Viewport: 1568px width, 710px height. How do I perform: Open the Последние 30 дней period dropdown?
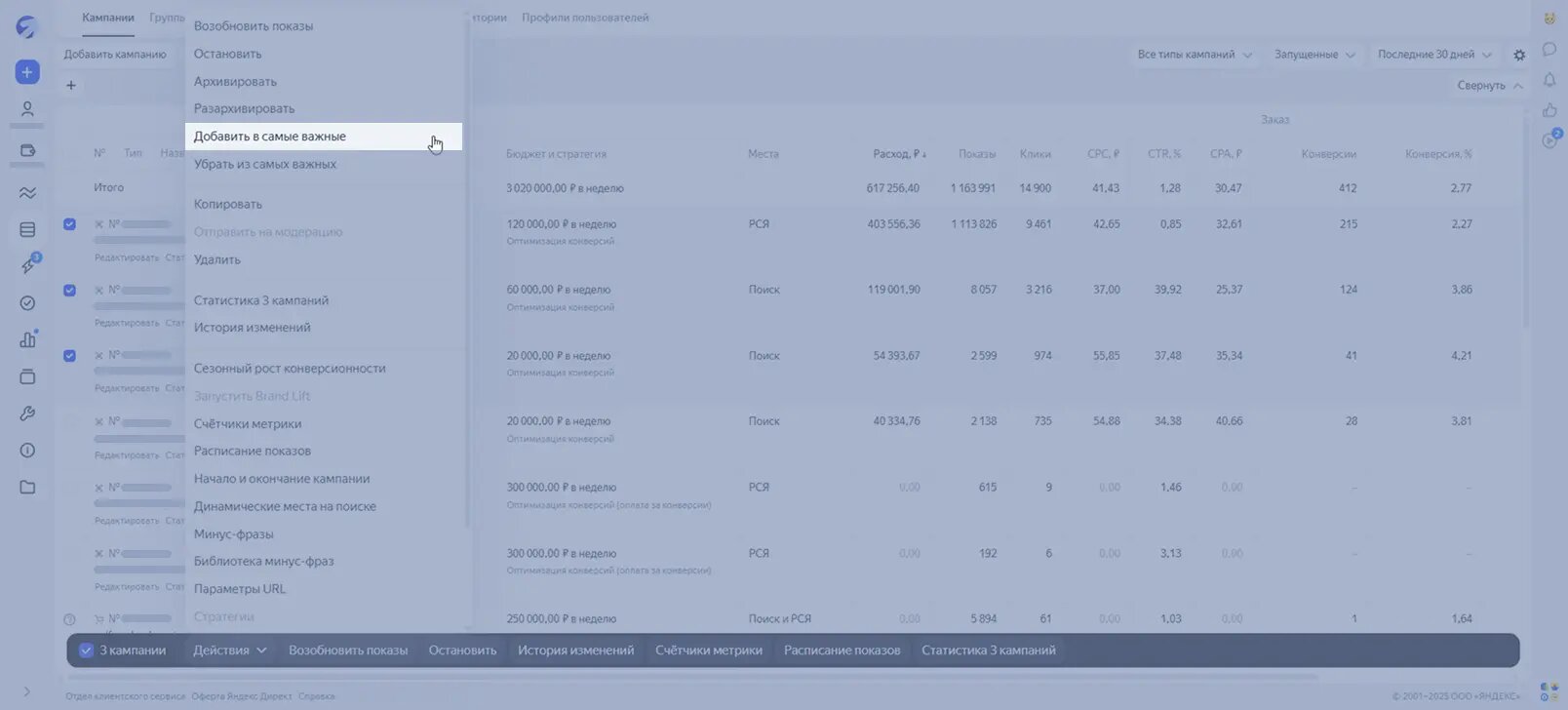(x=1434, y=55)
